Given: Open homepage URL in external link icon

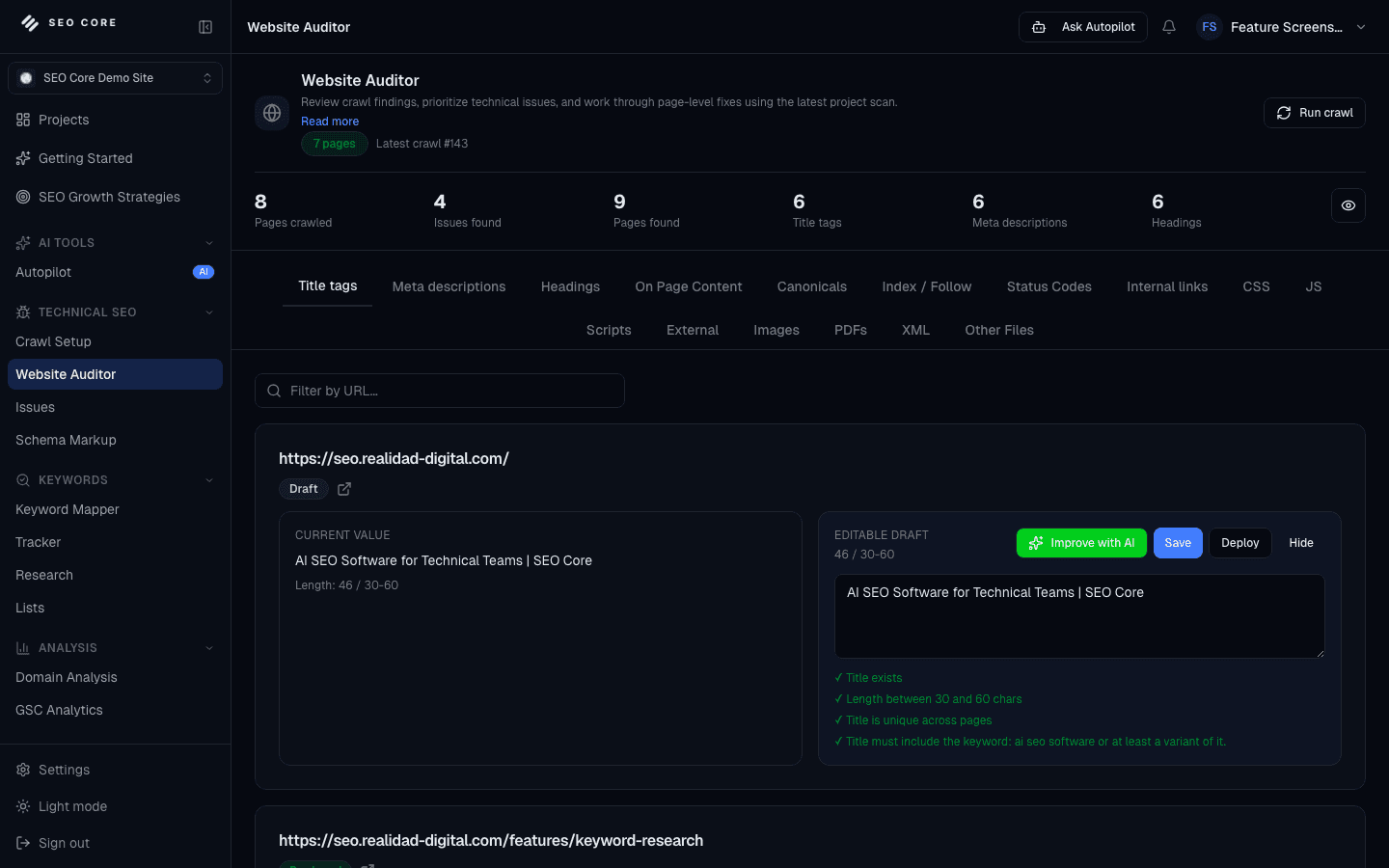Looking at the screenshot, I should coord(344,489).
